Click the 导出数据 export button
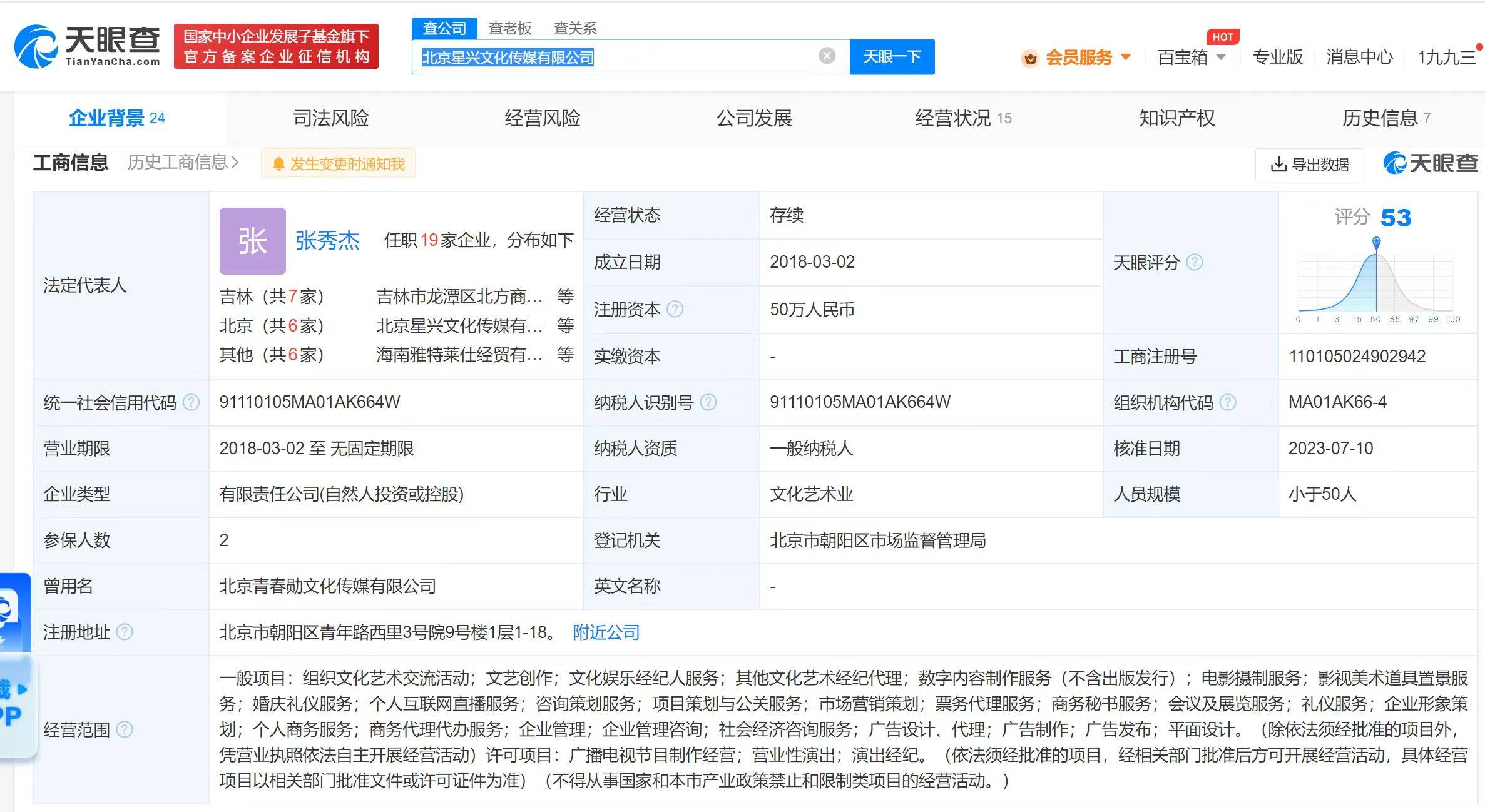The height and width of the screenshot is (812, 1485). (1309, 165)
